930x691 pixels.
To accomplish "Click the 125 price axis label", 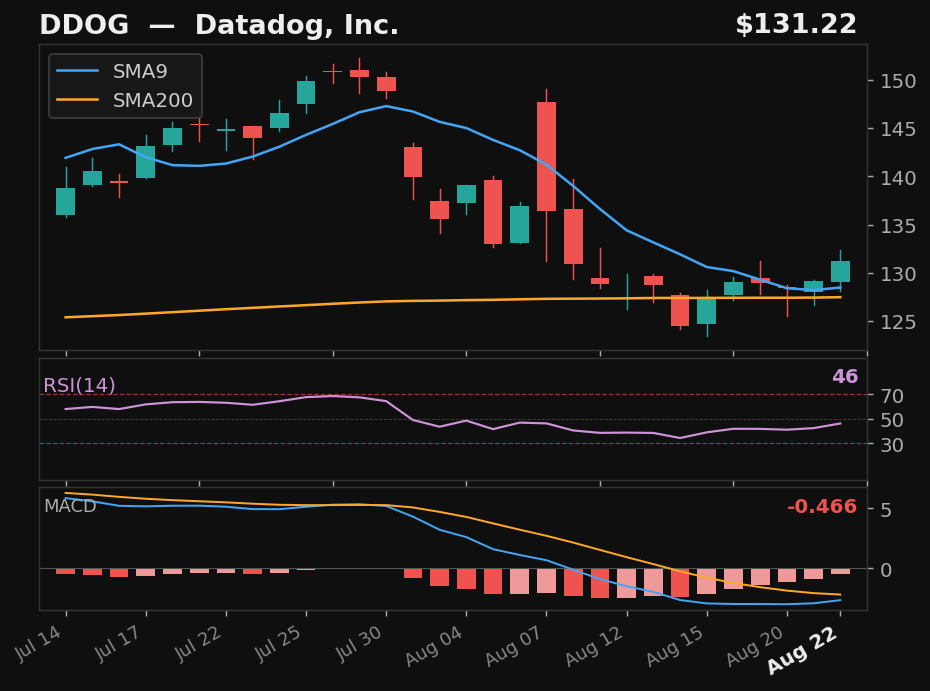I will (898, 323).
